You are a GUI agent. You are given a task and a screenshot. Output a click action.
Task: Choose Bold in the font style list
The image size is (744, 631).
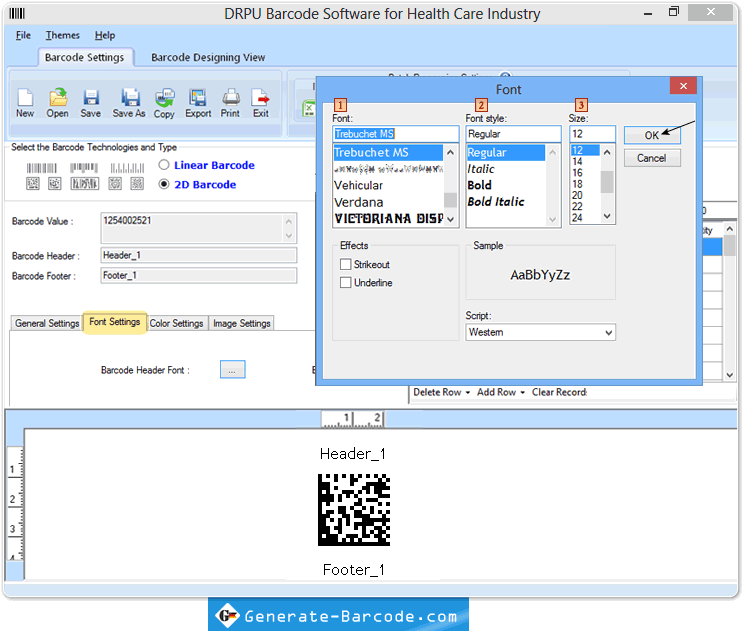pos(505,185)
